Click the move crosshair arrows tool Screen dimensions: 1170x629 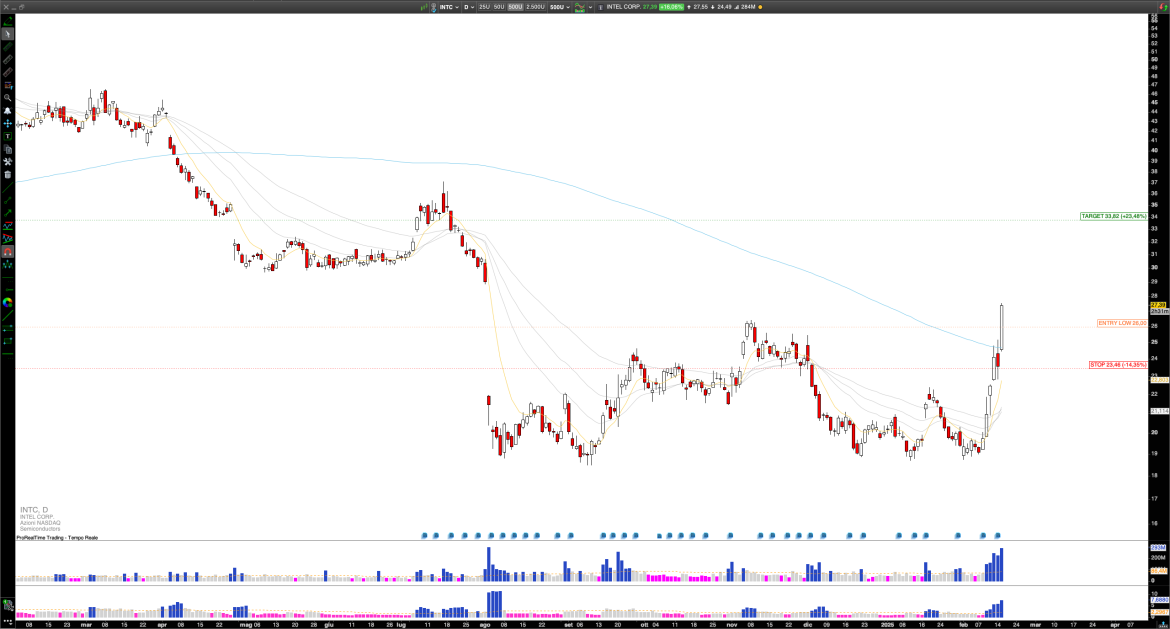(8, 123)
